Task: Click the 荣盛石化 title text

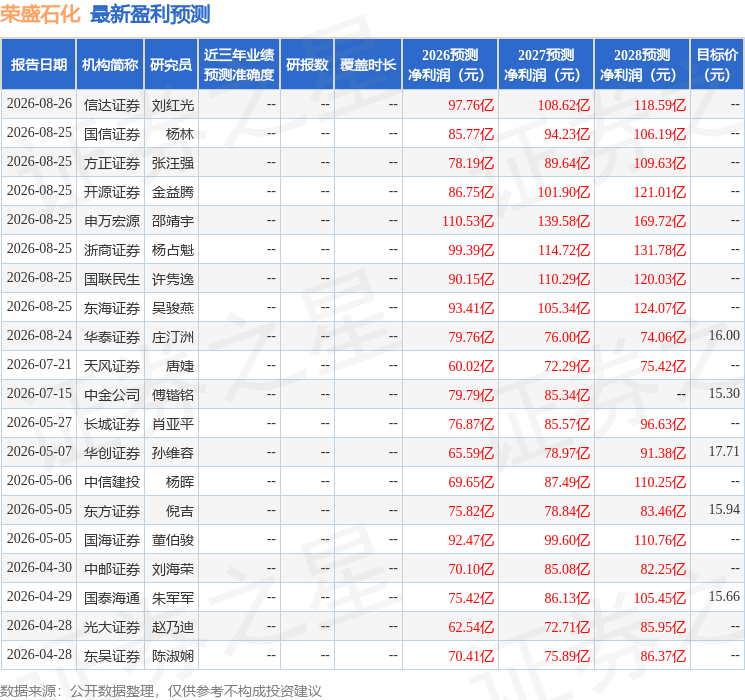Action: click(40, 14)
